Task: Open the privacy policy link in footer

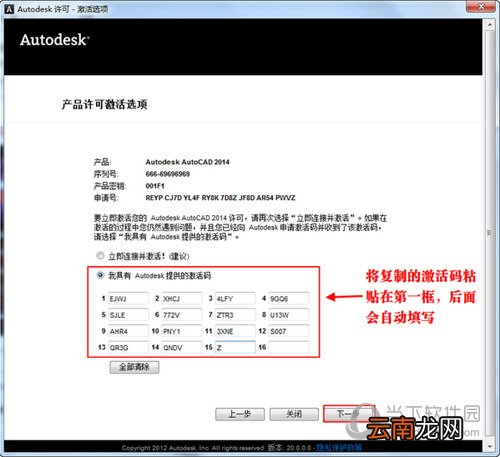Action: pos(339,447)
